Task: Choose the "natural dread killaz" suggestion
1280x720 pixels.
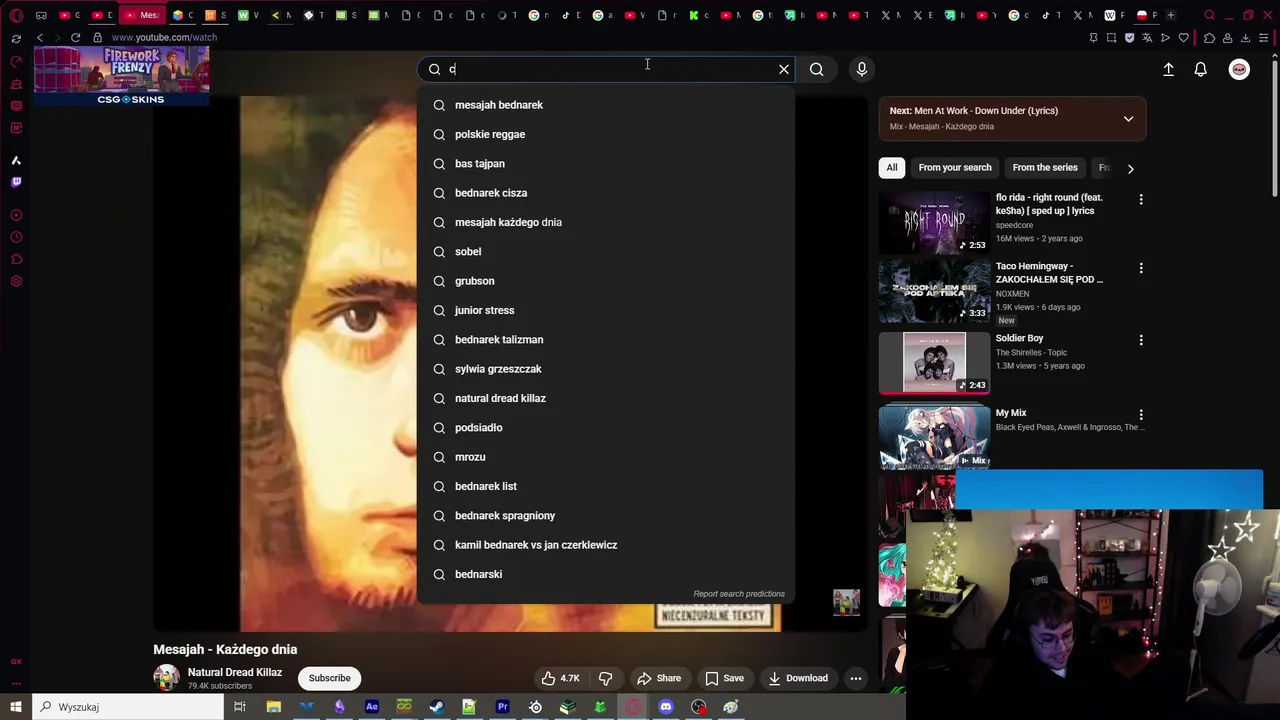Action: [x=606, y=398]
